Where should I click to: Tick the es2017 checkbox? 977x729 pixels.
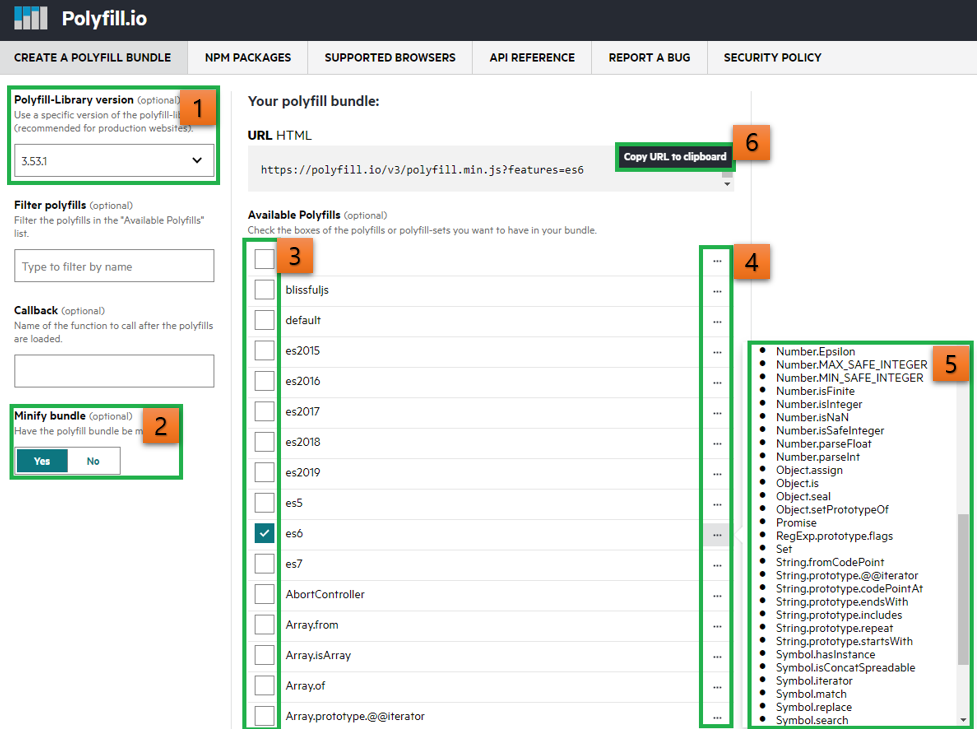[264, 411]
